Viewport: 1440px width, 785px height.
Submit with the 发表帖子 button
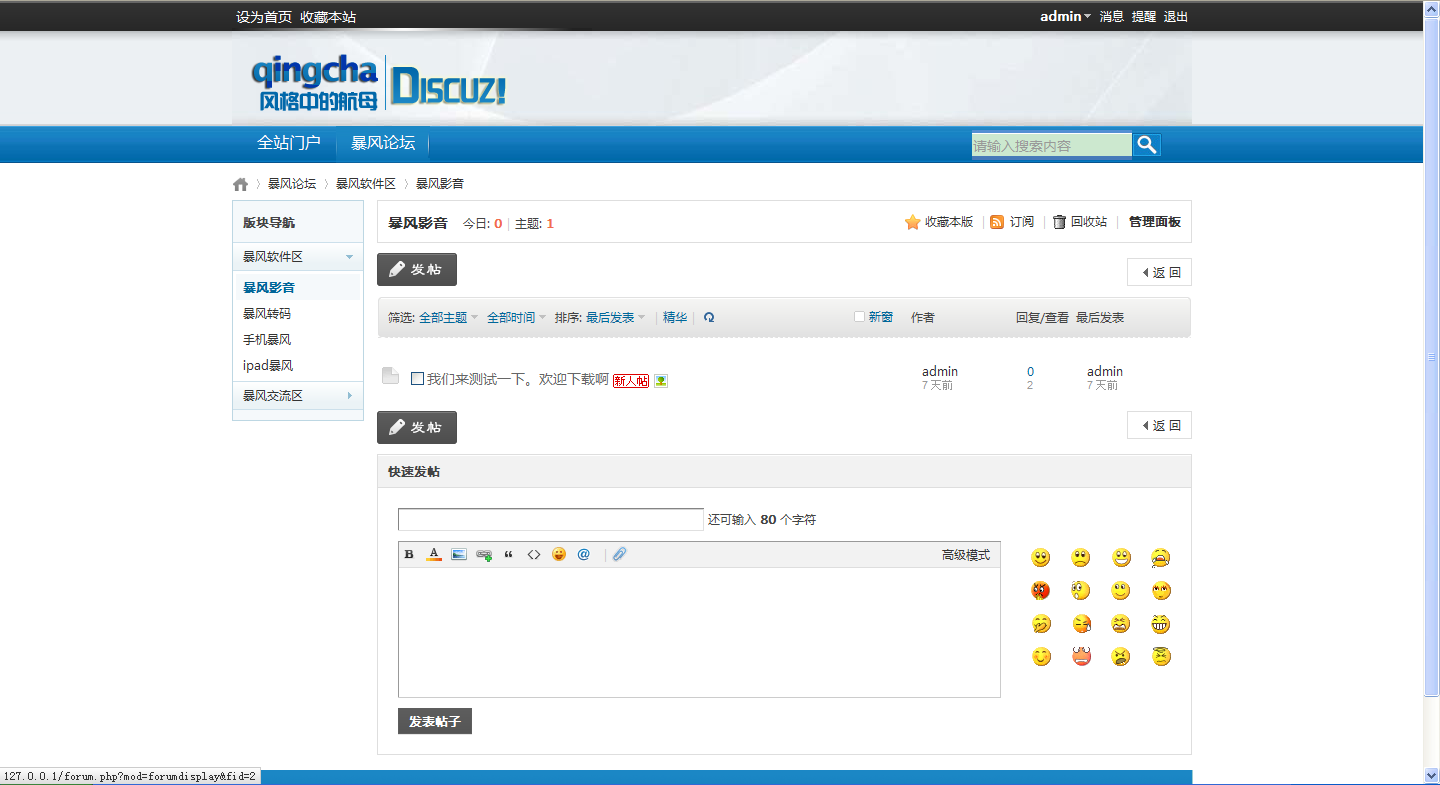point(435,721)
